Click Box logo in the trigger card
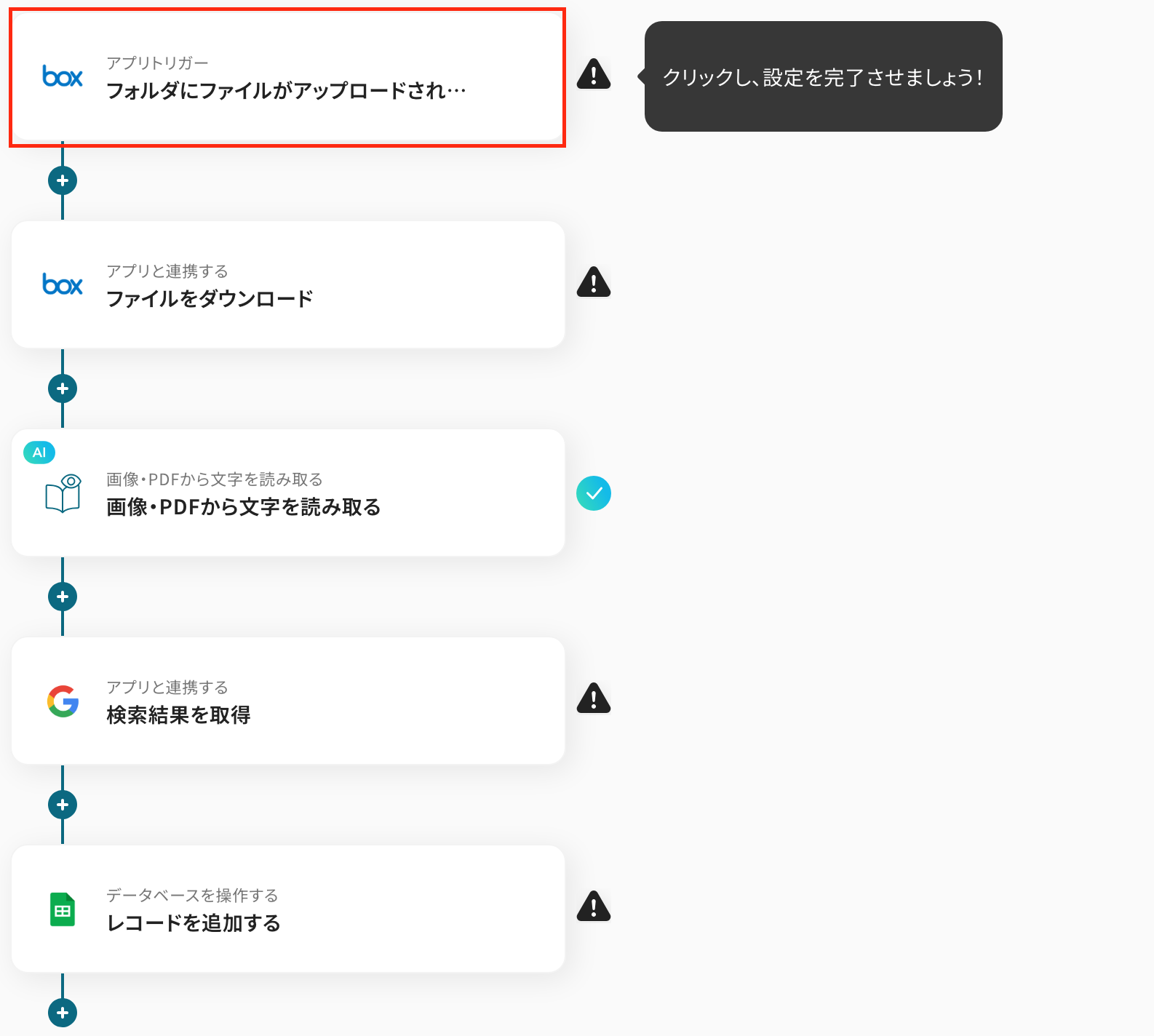Screen dimensions: 1154x1036 pyautogui.click(x=63, y=76)
